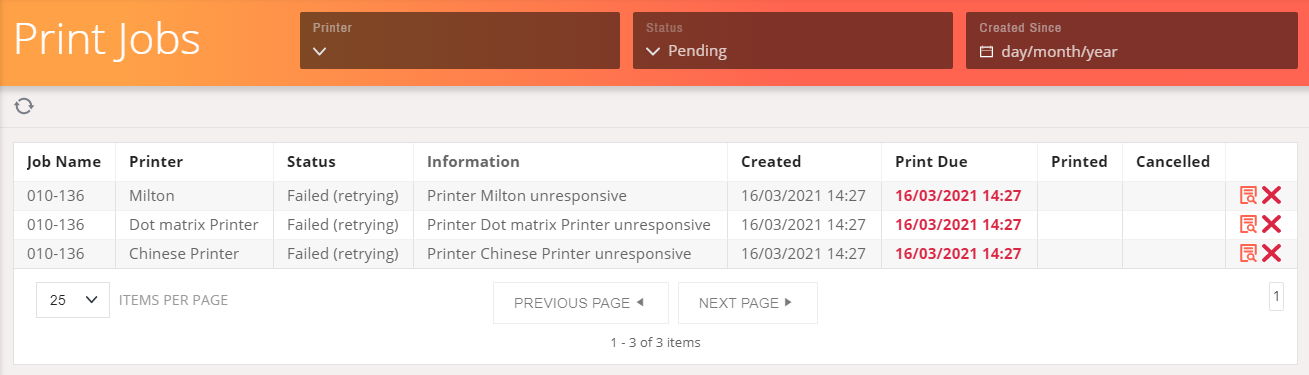Sort by Created column header

771,161
